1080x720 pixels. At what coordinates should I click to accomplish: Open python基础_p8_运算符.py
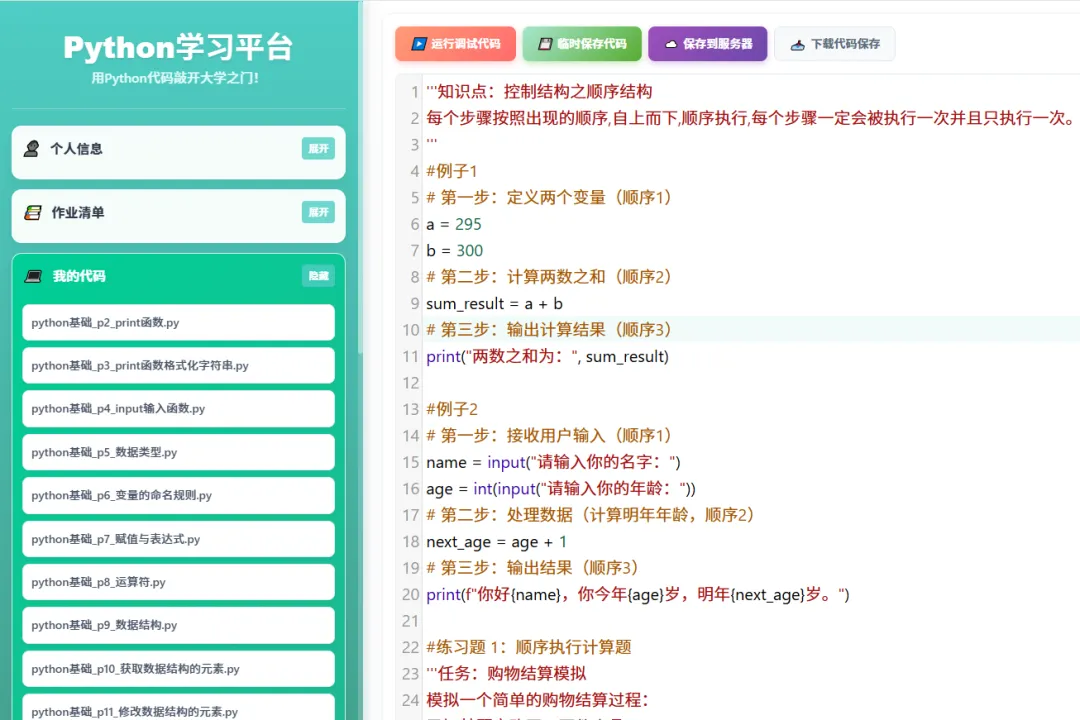pyautogui.click(x=178, y=582)
